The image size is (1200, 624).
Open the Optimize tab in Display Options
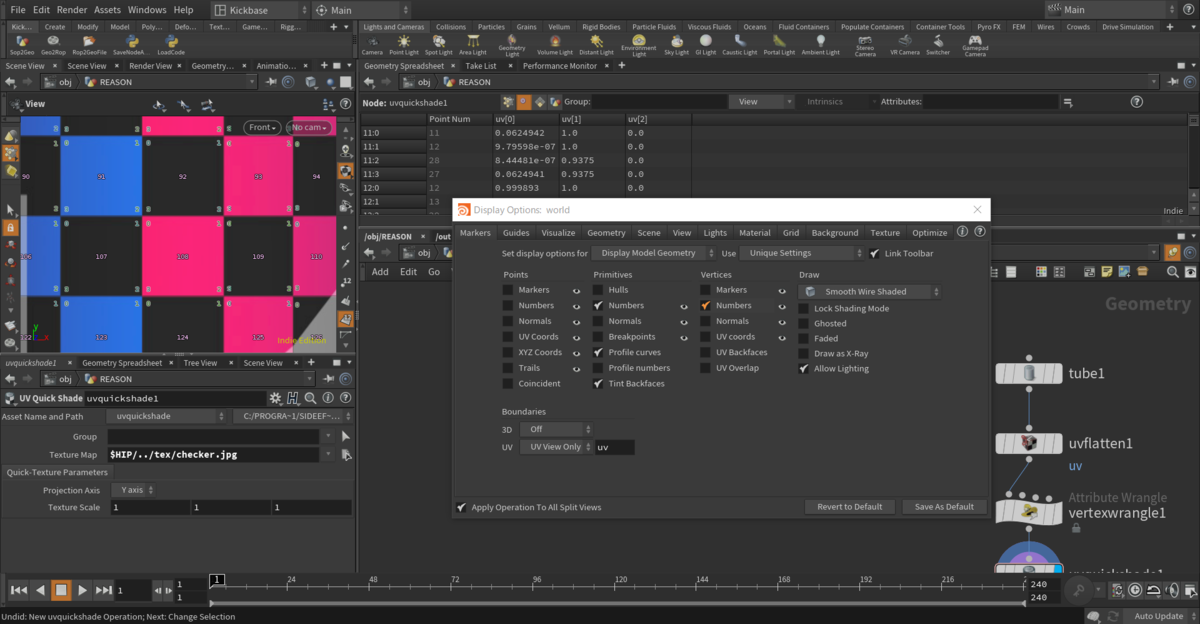tap(929, 233)
